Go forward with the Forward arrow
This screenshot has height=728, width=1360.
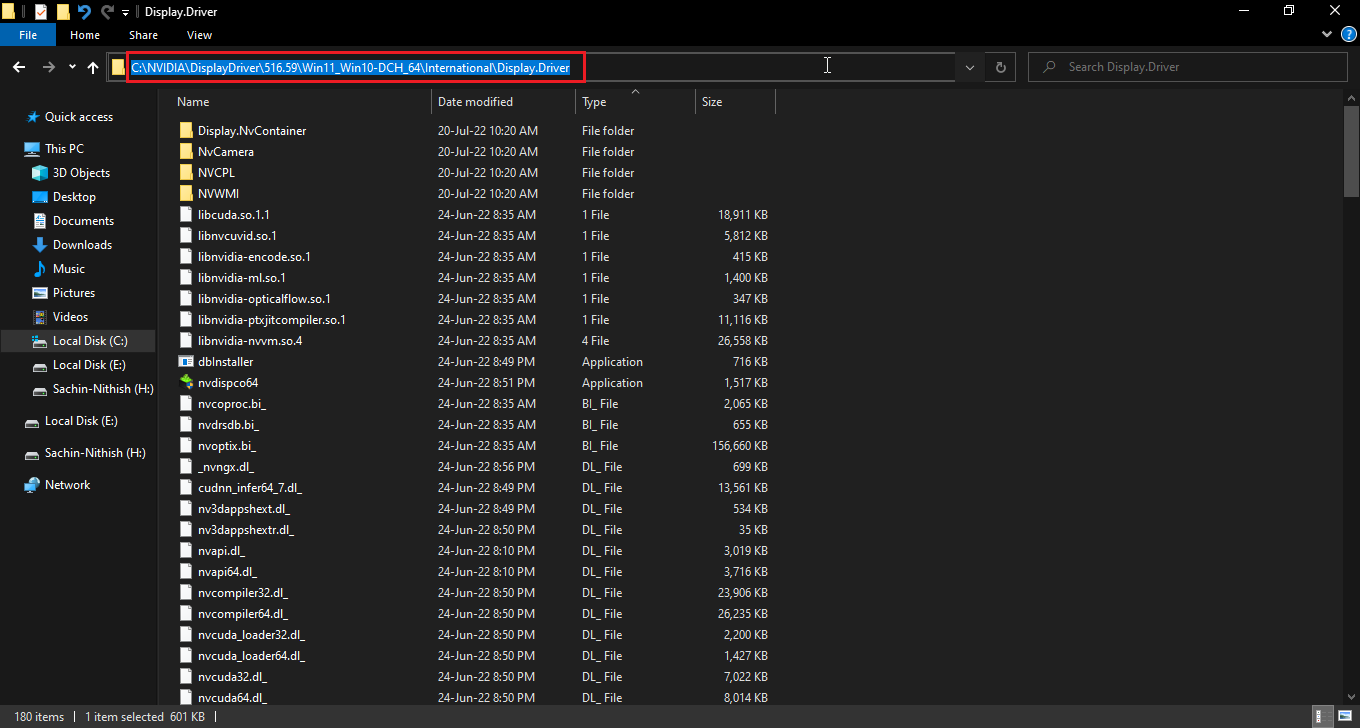click(48, 67)
